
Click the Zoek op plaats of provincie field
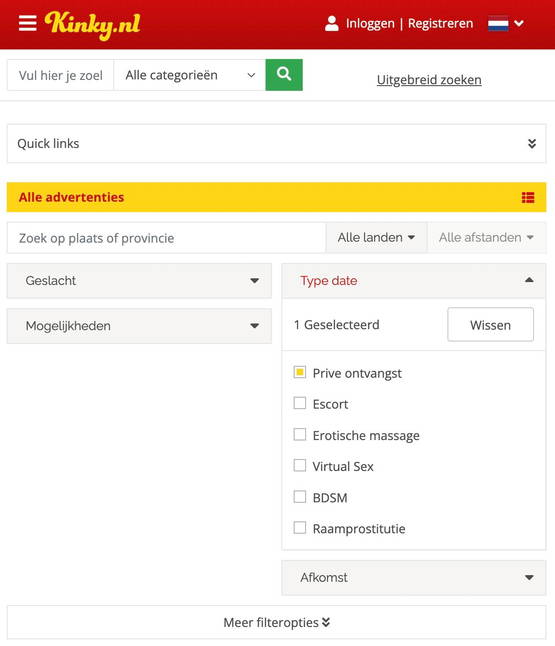tap(166, 238)
